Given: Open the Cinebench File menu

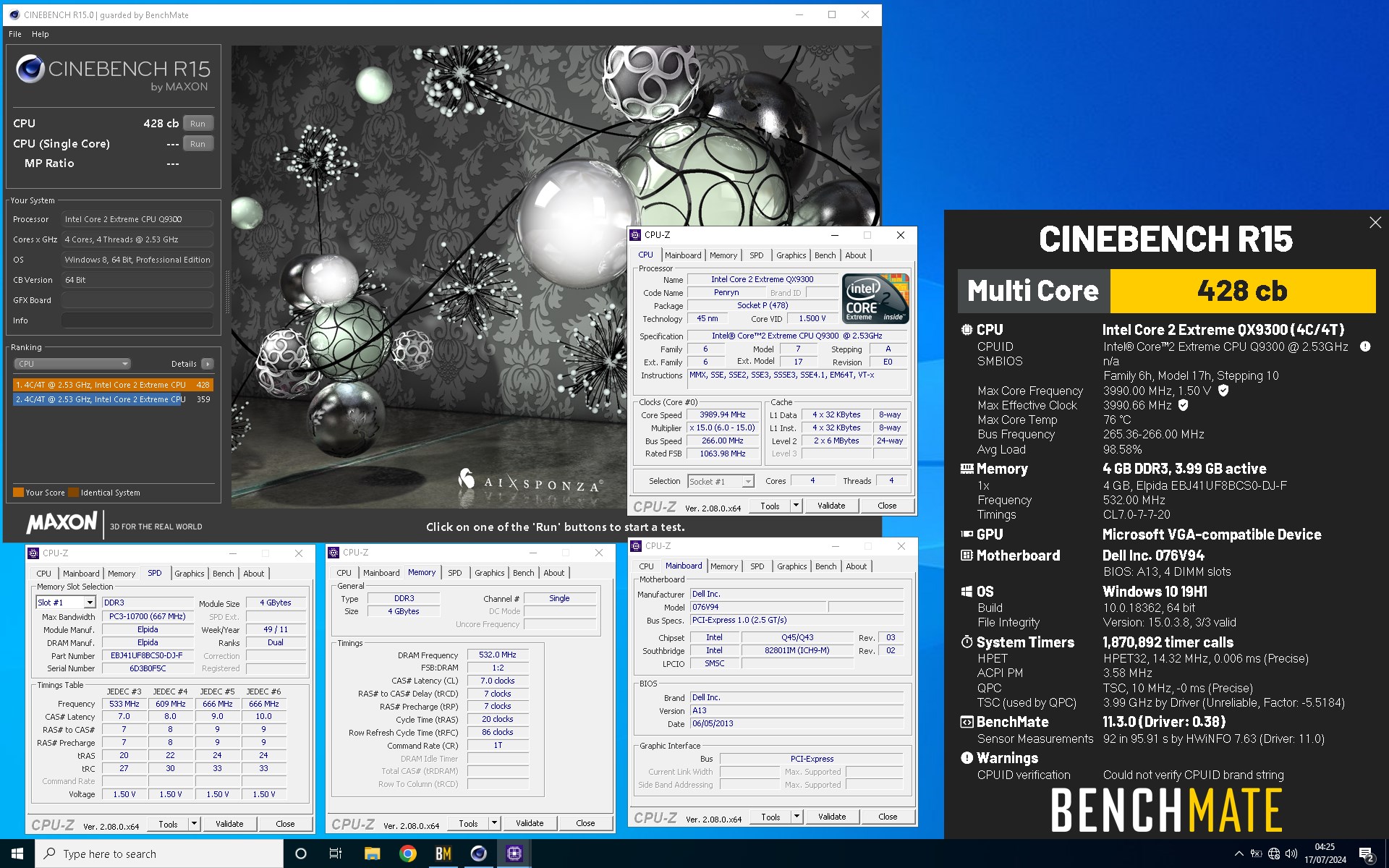Looking at the screenshot, I should 15,34.
